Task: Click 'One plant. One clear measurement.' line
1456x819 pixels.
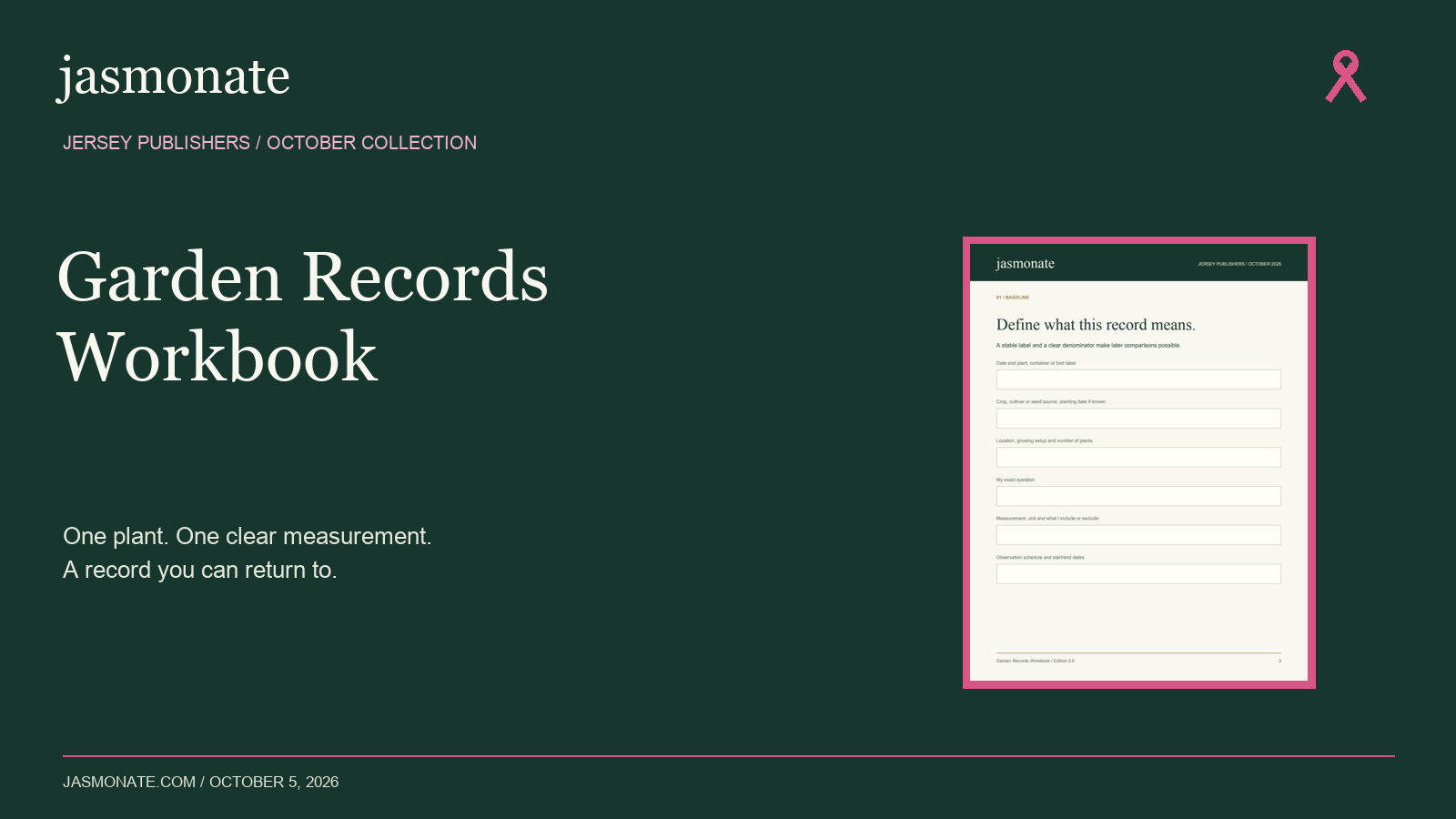Action: [x=248, y=536]
